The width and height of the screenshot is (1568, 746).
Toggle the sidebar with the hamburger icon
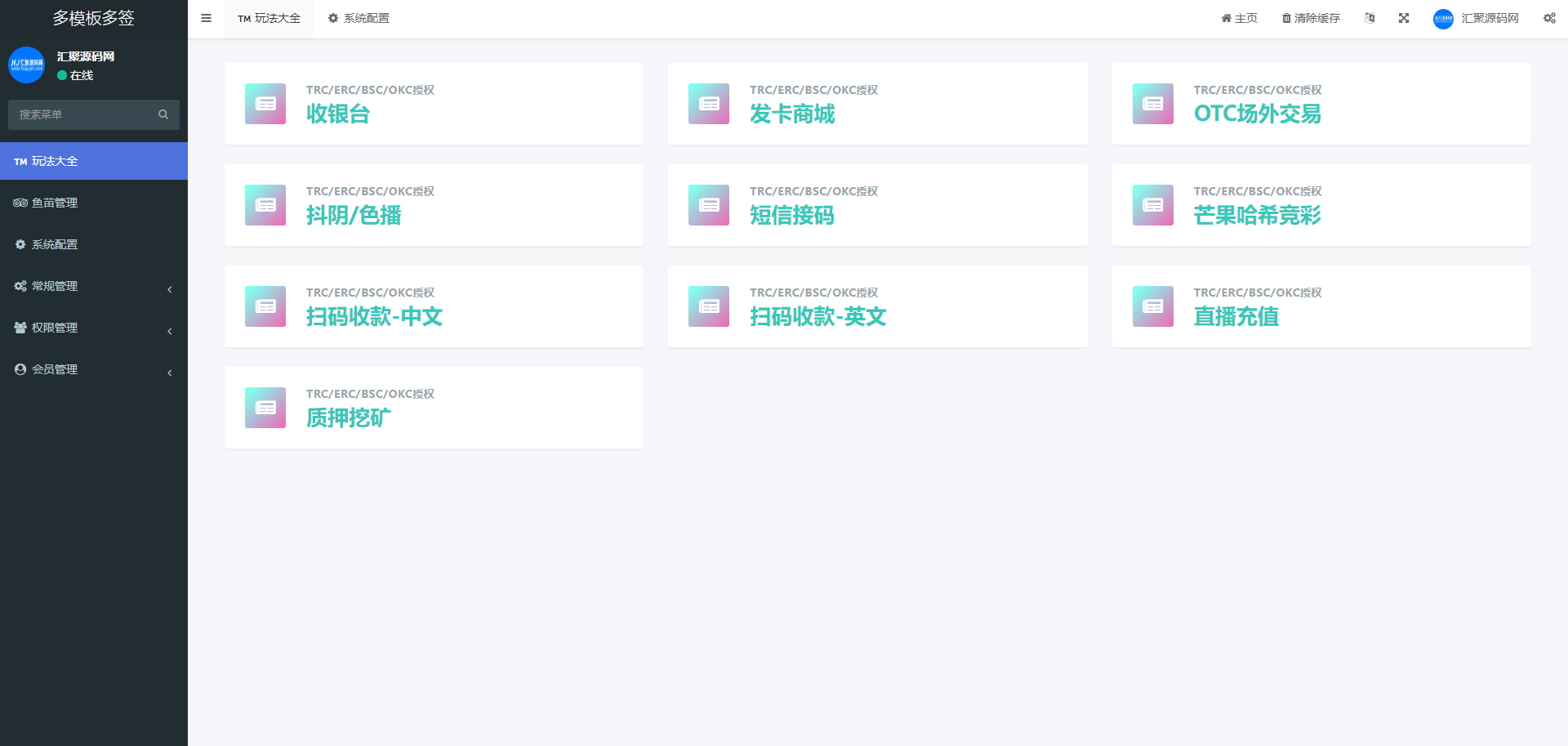click(207, 18)
